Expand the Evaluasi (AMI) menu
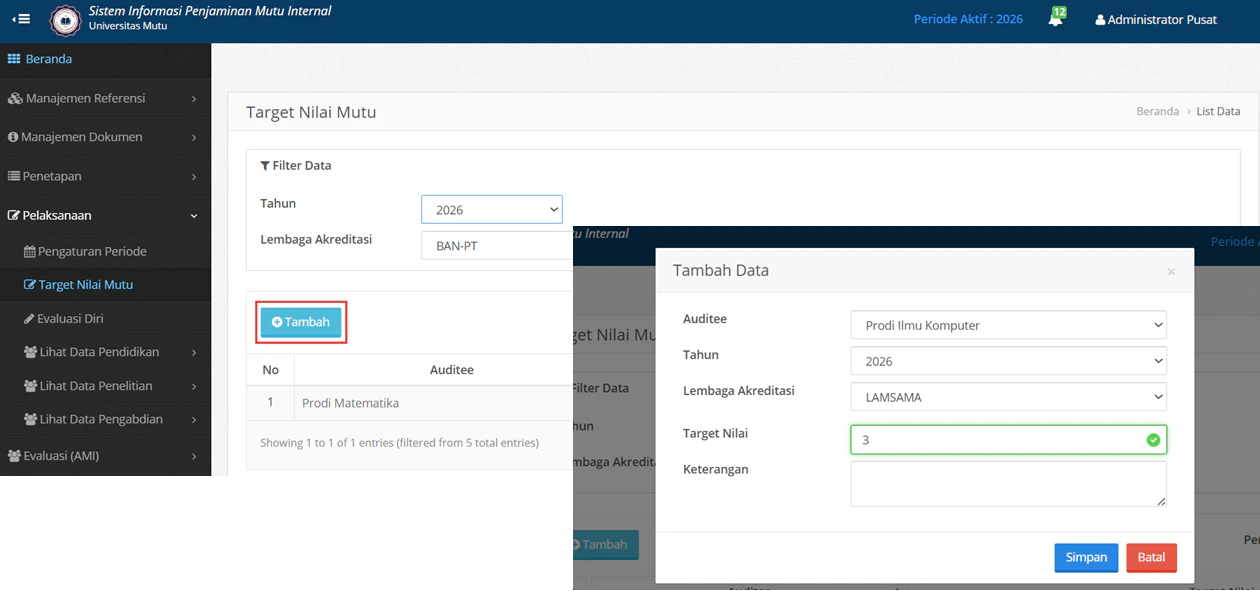 105,456
